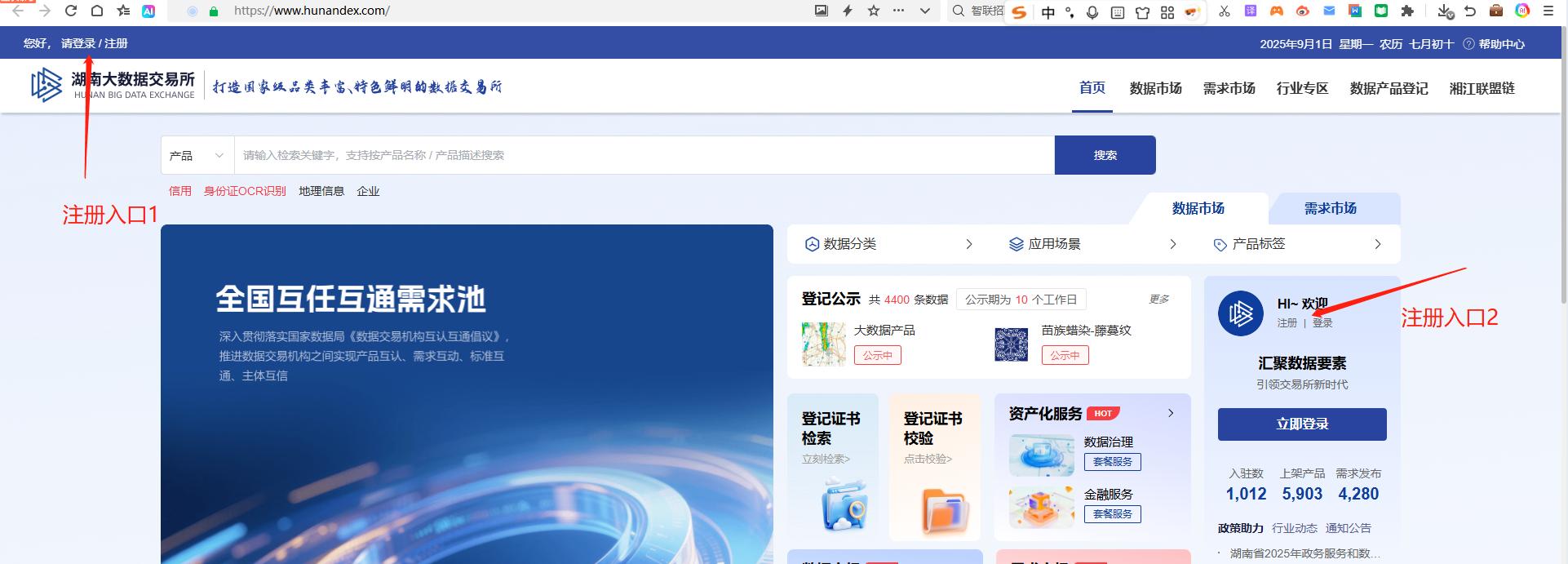Open the 登记证书校验 folder icon
1568x564 pixels.
[945, 510]
